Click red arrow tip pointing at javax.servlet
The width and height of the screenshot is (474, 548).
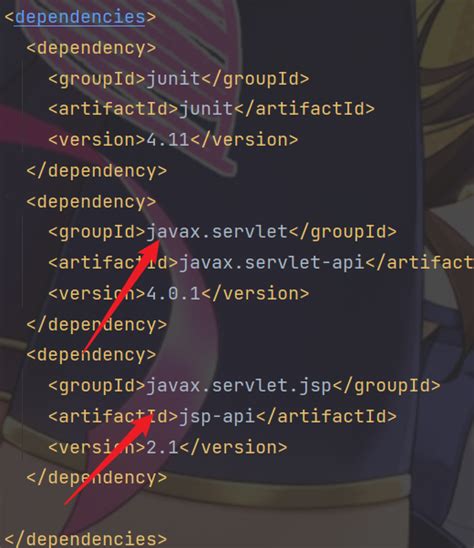point(158,241)
